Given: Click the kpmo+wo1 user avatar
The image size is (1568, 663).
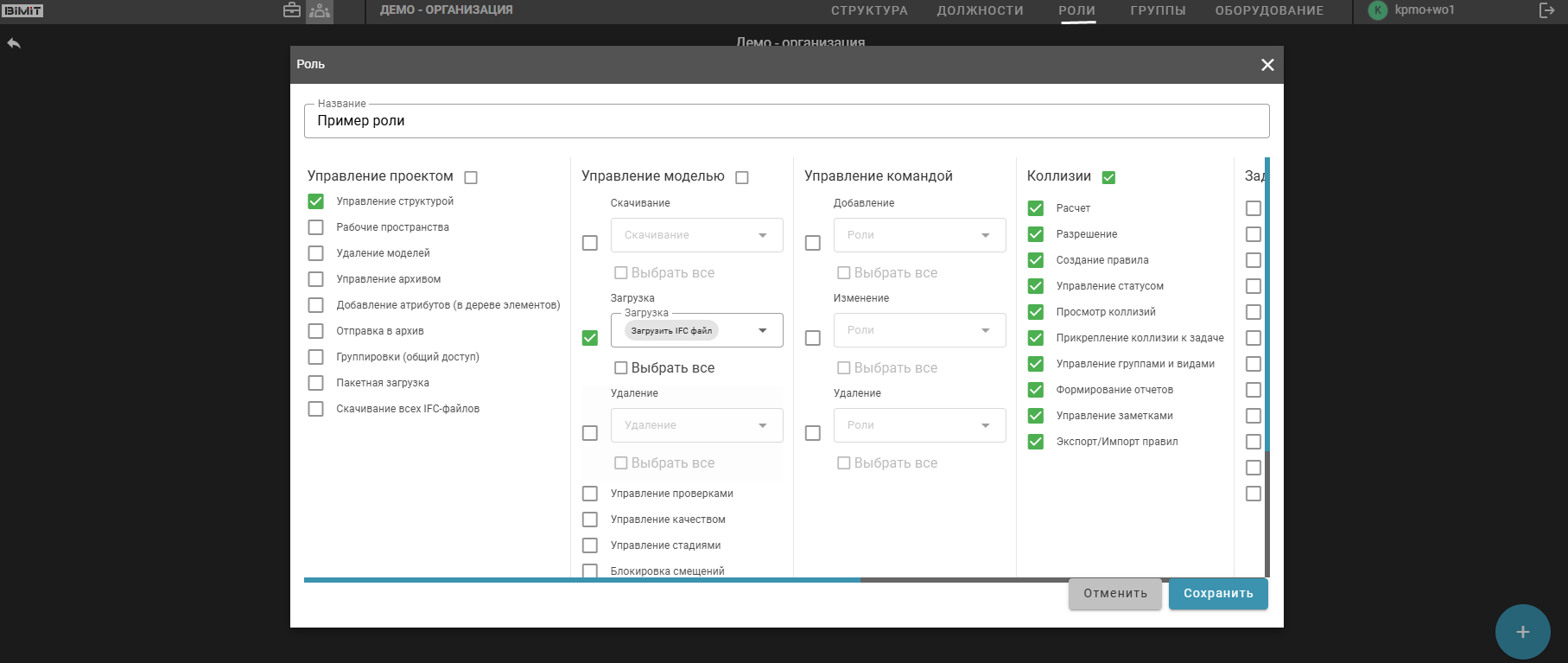Looking at the screenshot, I should (x=1378, y=10).
